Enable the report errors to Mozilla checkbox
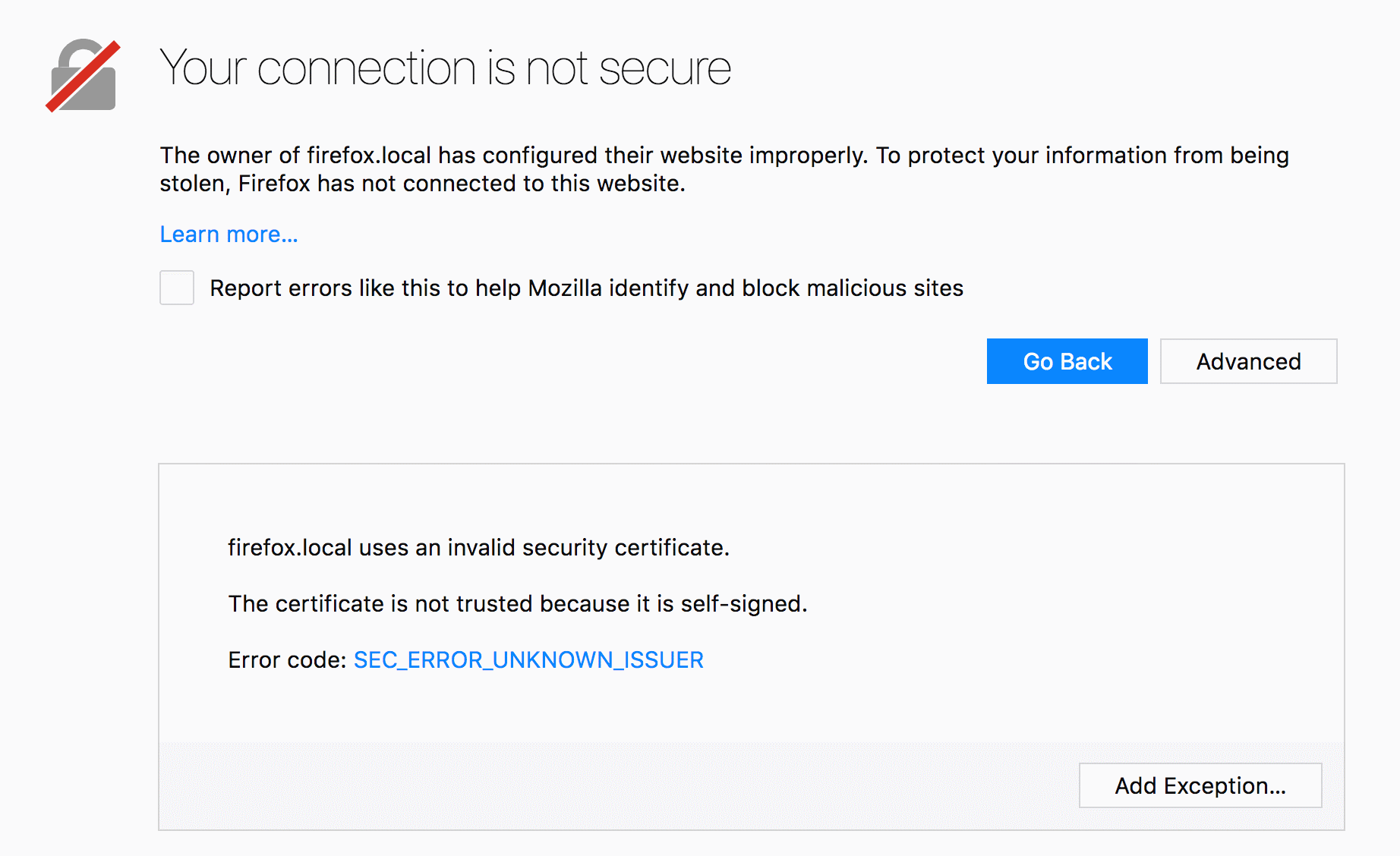 (177, 288)
